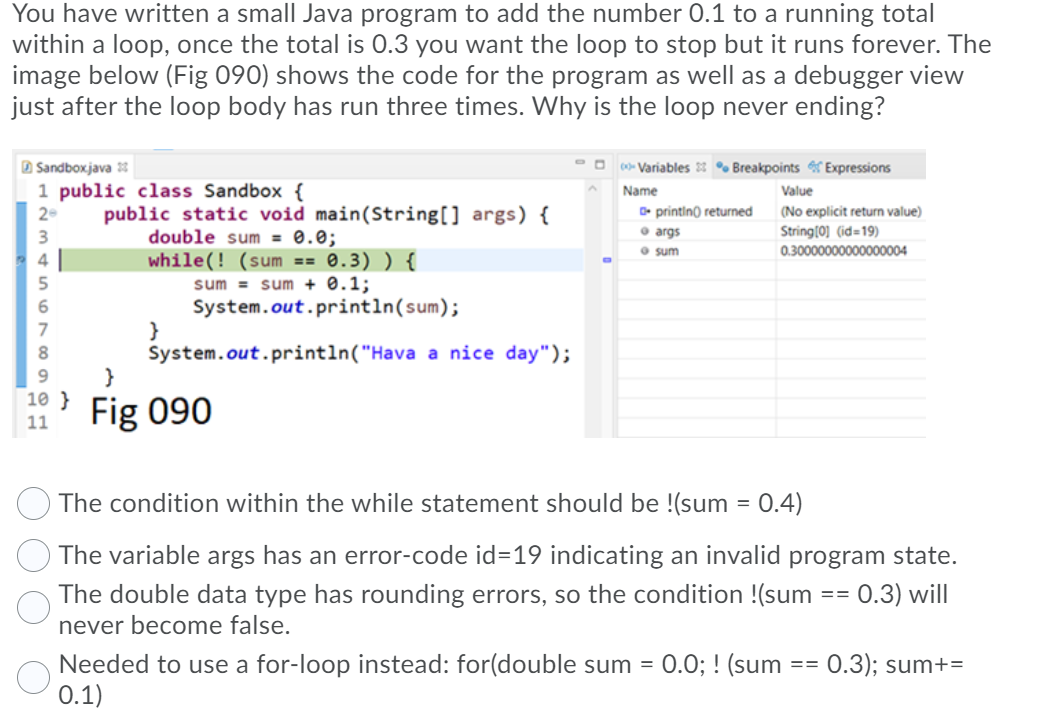Click the variable icon next to sum
This screenshot has width=1062, height=713.
click(644, 250)
